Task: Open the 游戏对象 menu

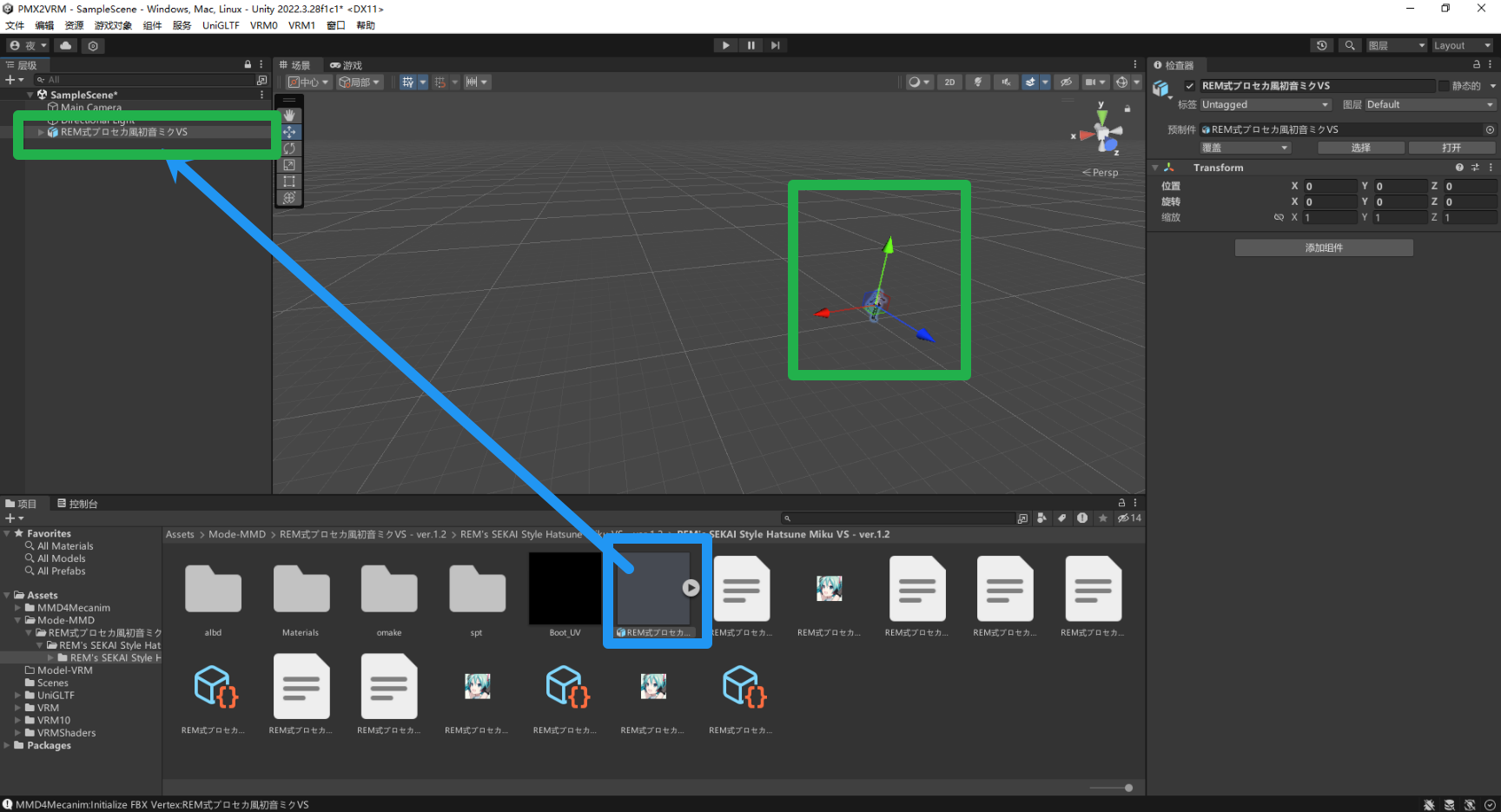Action: point(113,25)
